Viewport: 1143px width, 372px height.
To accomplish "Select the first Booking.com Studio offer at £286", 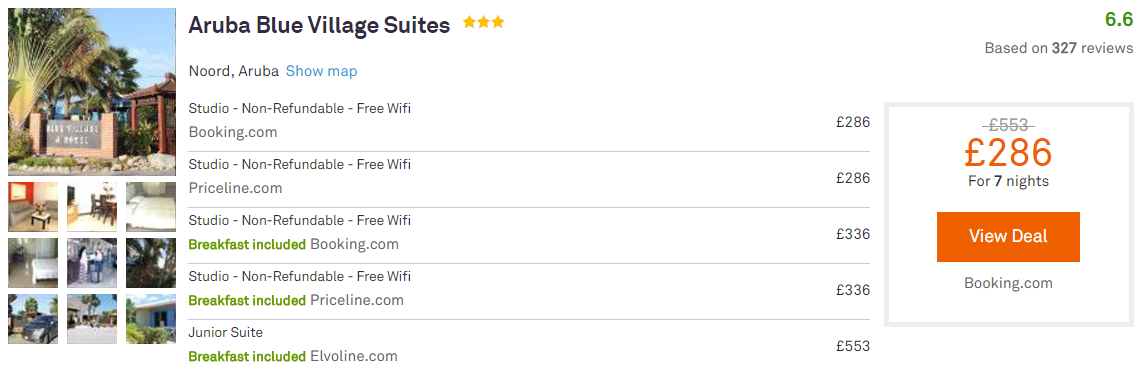I will [529, 122].
